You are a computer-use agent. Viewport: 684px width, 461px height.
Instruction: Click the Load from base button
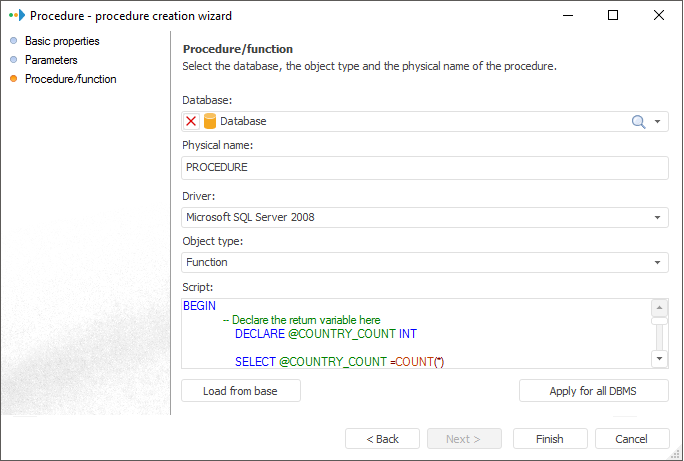240,391
